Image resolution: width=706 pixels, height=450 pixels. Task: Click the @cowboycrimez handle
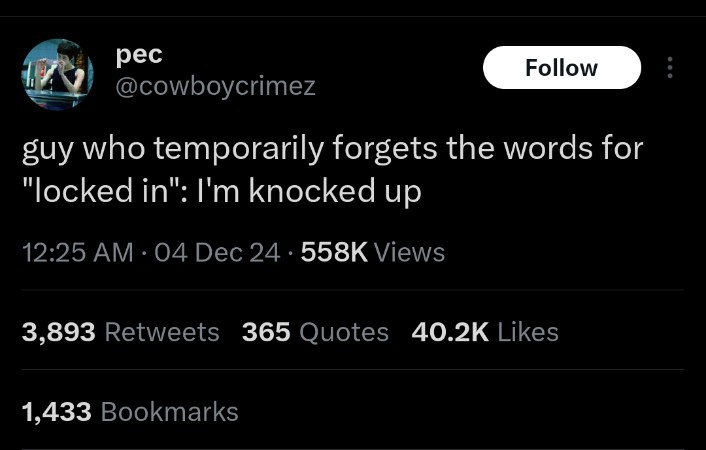coord(216,87)
